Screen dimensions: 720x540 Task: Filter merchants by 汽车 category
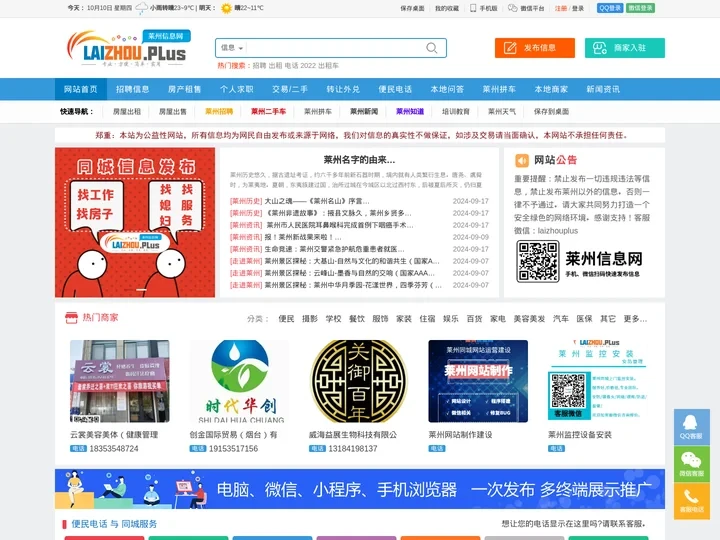pyautogui.click(x=561, y=319)
